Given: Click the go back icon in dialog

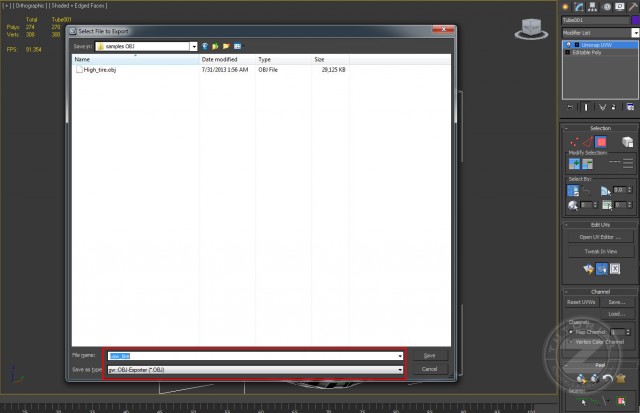Looking at the screenshot, I should (204, 46).
